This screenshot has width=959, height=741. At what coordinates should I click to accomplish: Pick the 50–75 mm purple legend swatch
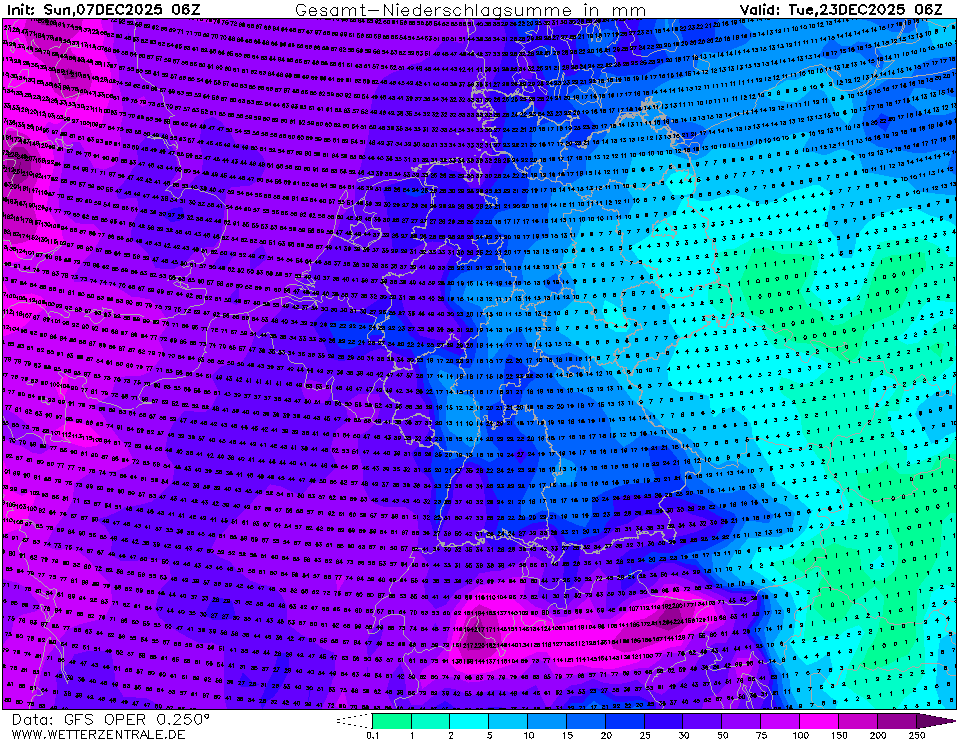click(742, 720)
